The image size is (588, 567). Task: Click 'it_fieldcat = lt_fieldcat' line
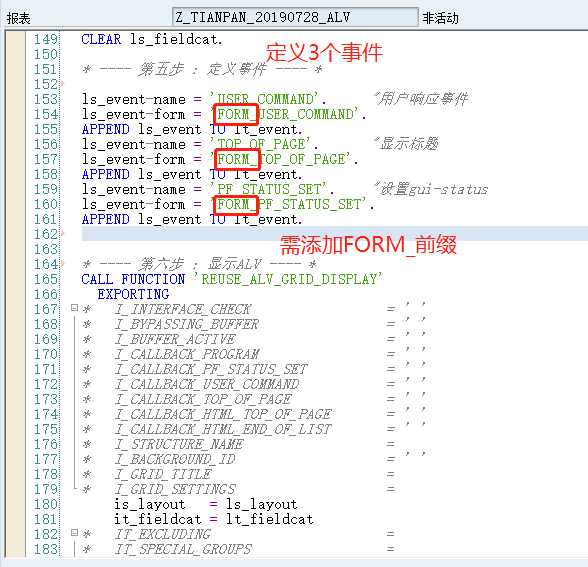214,519
